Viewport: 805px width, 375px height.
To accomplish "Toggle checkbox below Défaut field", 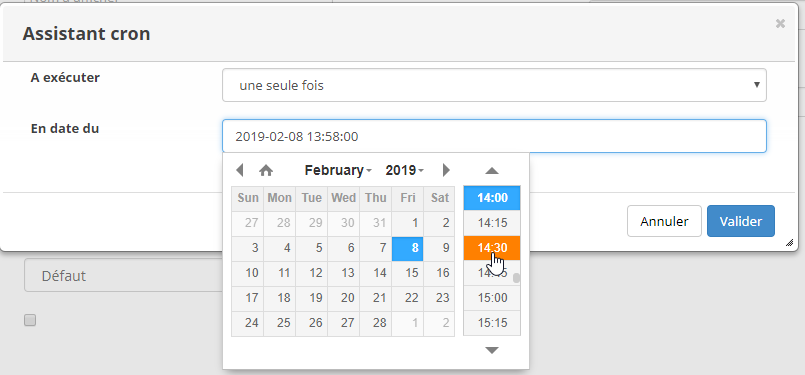I will click(x=30, y=321).
